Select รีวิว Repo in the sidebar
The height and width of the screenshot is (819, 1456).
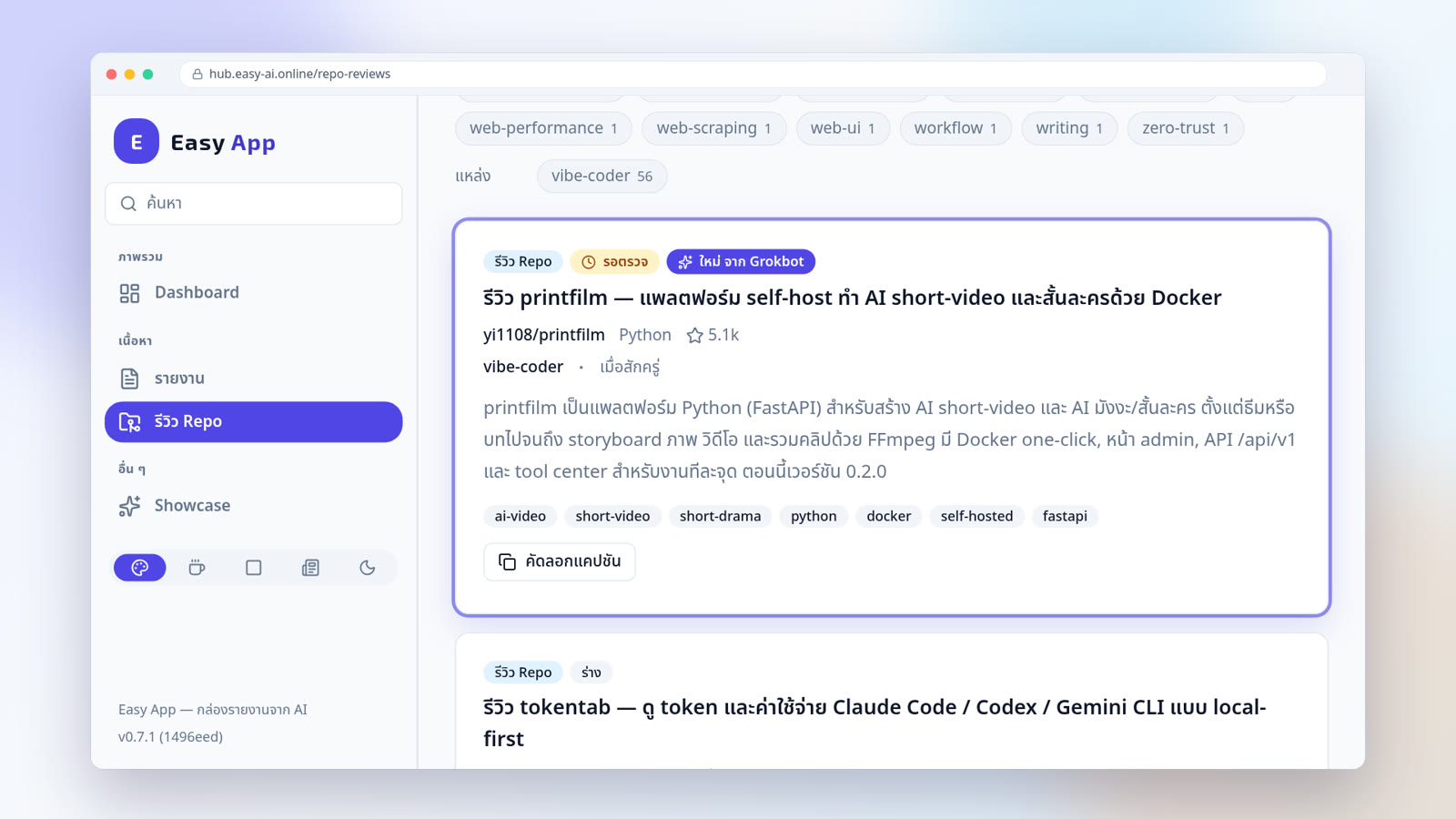(x=254, y=422)
